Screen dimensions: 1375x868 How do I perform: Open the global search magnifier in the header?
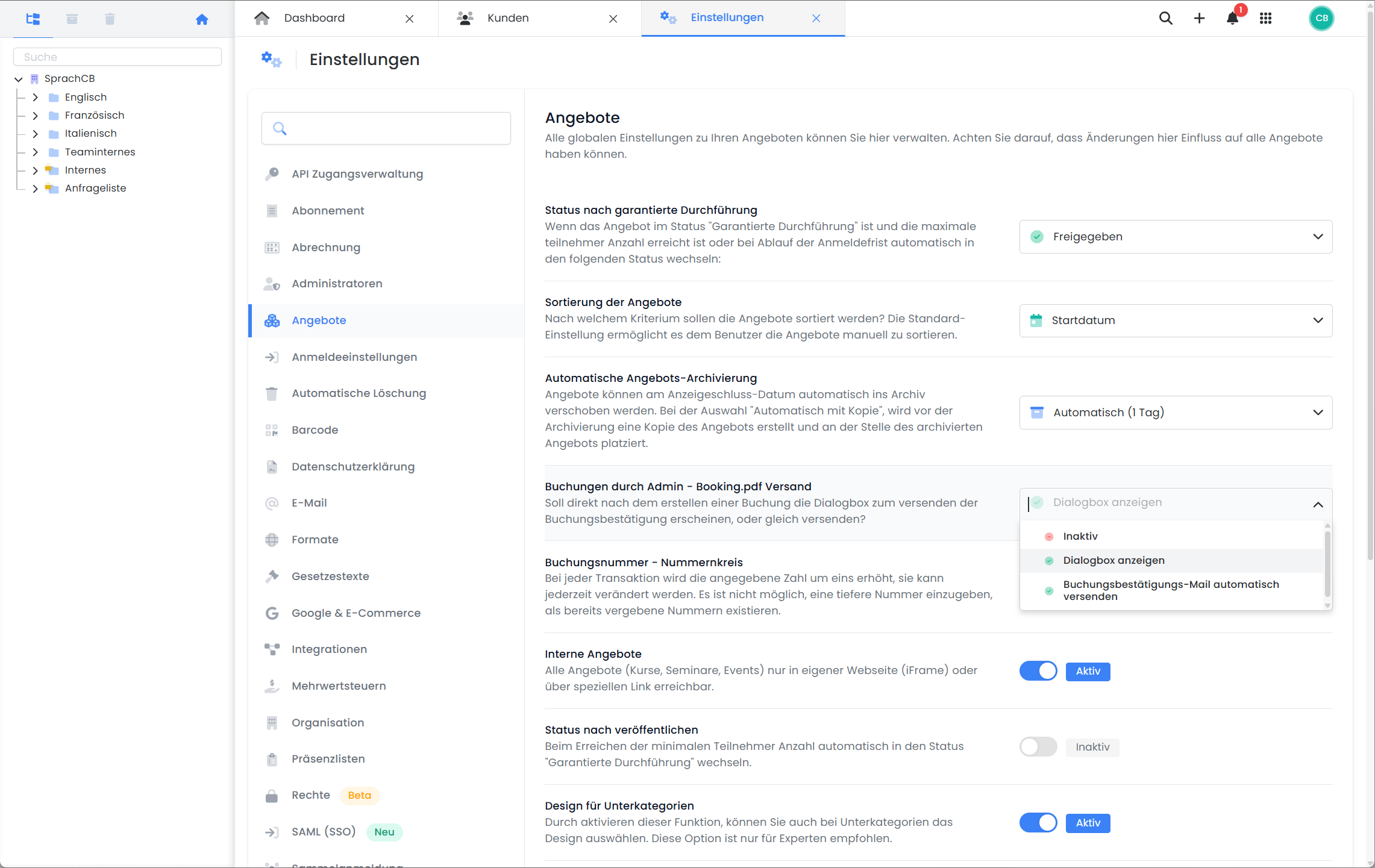point(1166,18)
